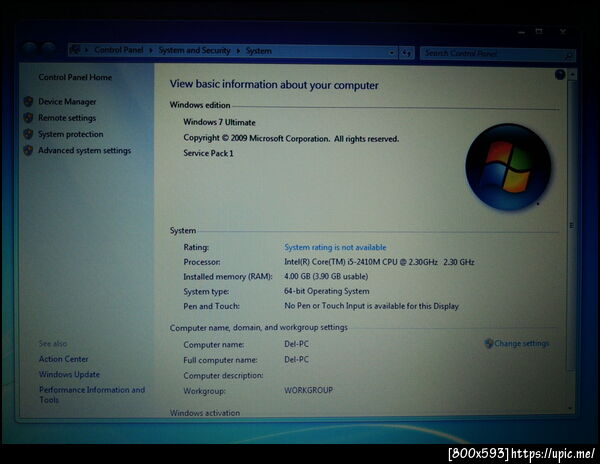Click shield icon next to Change settings

pos(489,343)
